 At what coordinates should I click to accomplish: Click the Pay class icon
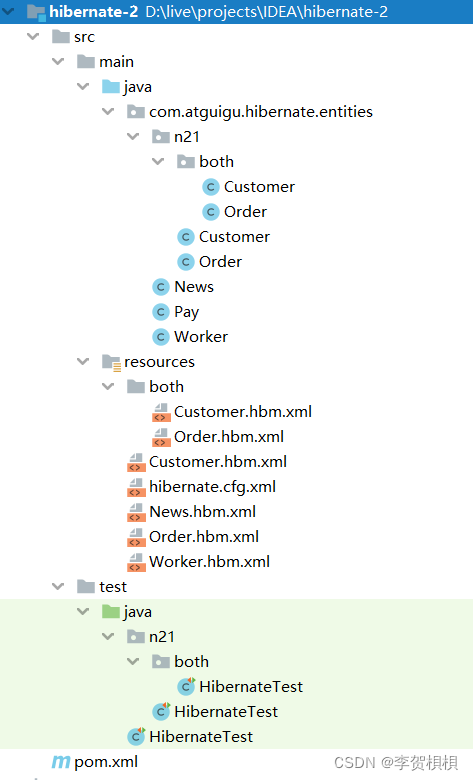(x=161, y=312)
